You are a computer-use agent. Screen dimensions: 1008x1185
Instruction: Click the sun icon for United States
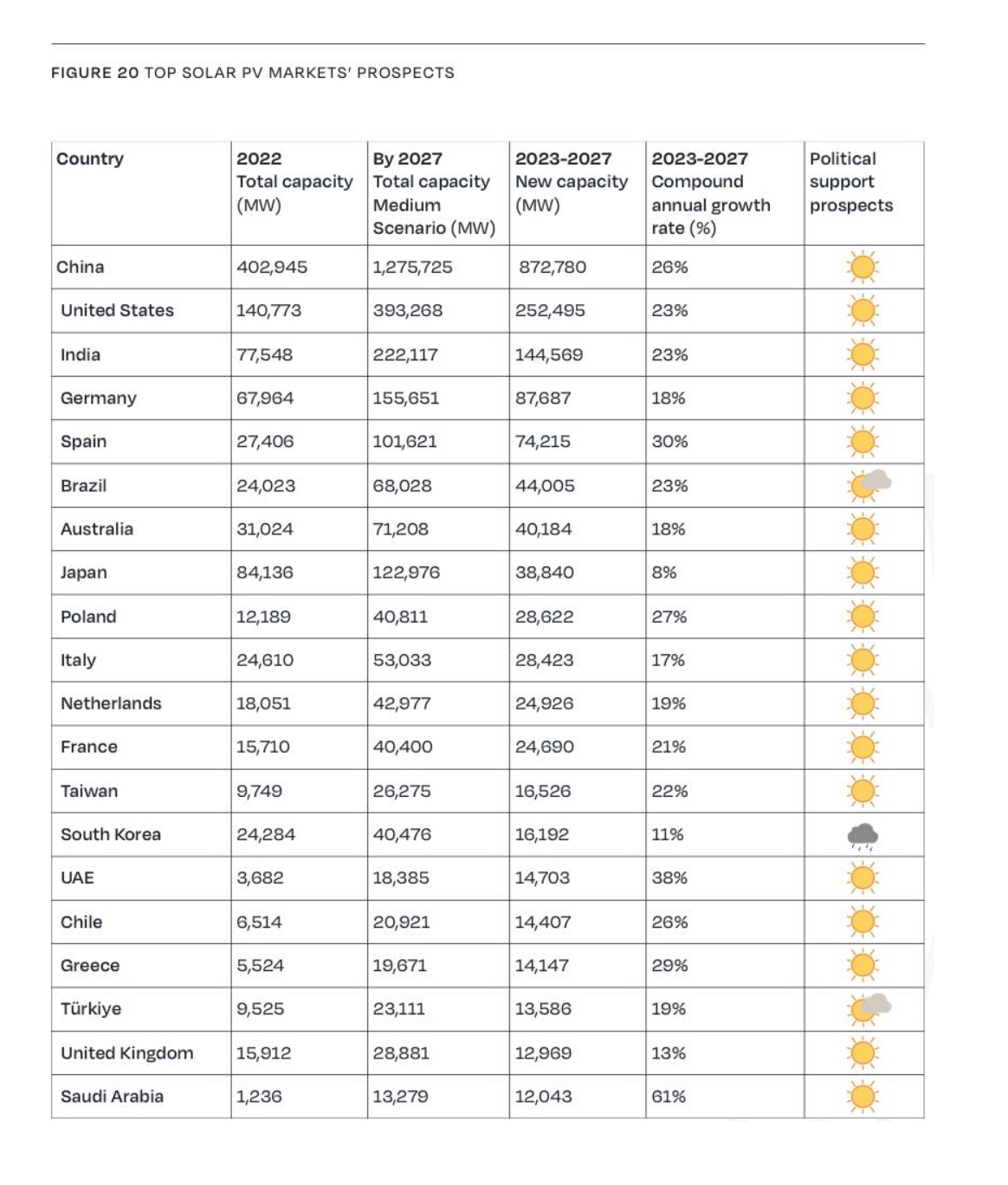coord(863,311)
